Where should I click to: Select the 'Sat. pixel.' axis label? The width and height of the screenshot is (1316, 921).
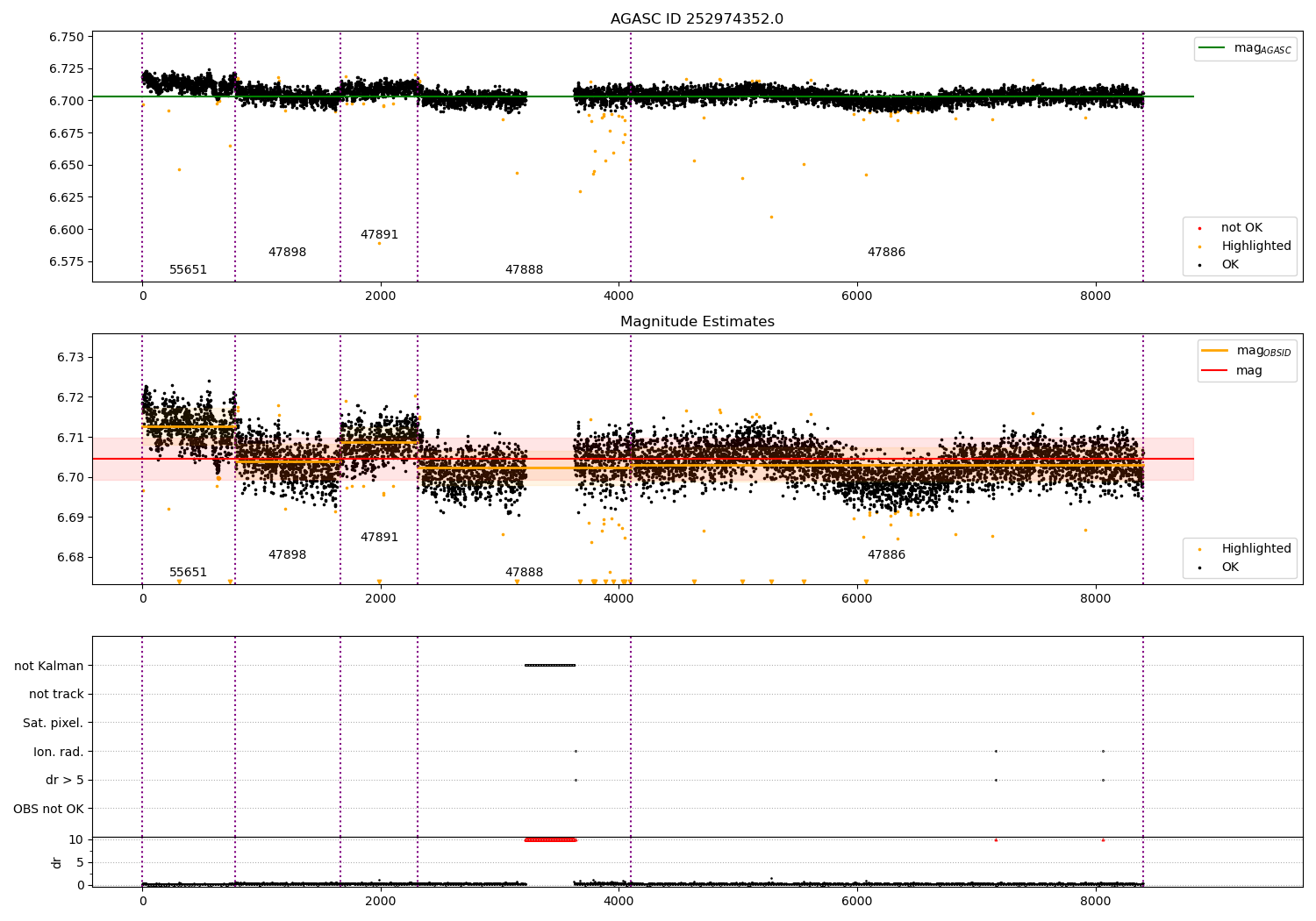click(x=54, y=723)
